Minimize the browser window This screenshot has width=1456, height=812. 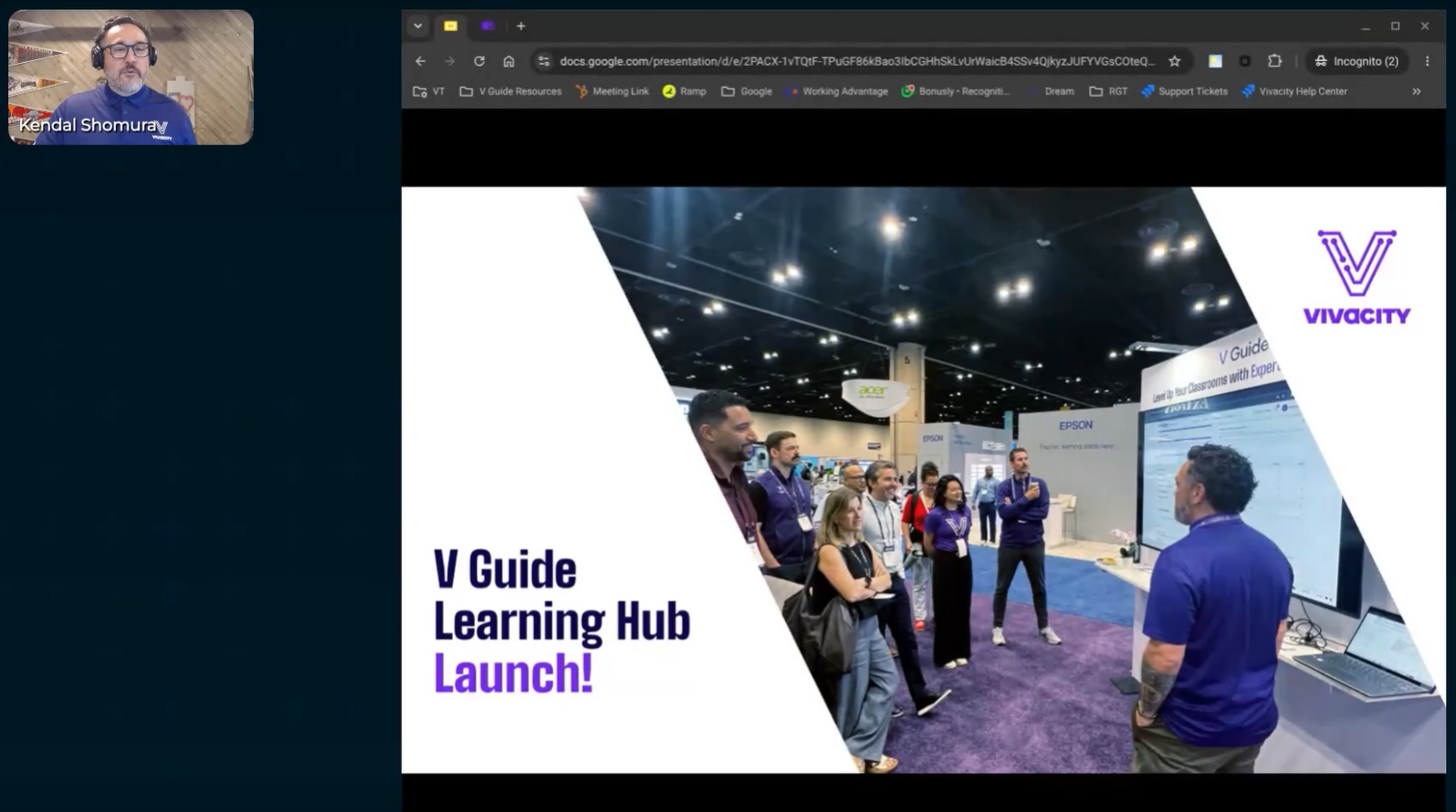pos(1366,26)
